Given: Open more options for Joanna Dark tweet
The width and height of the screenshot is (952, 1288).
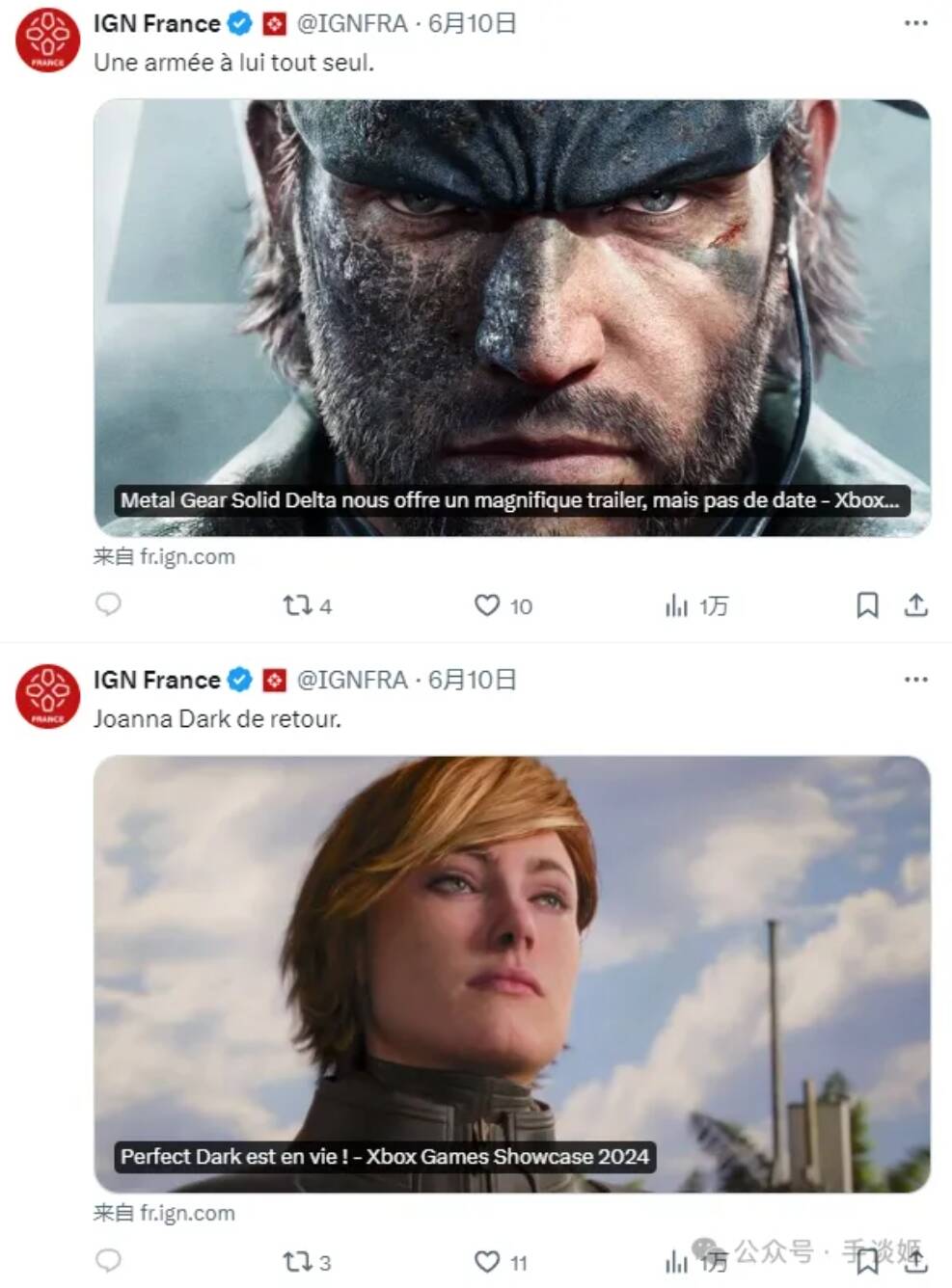Looking at the screenshot, I should click(x=915, y=680).
